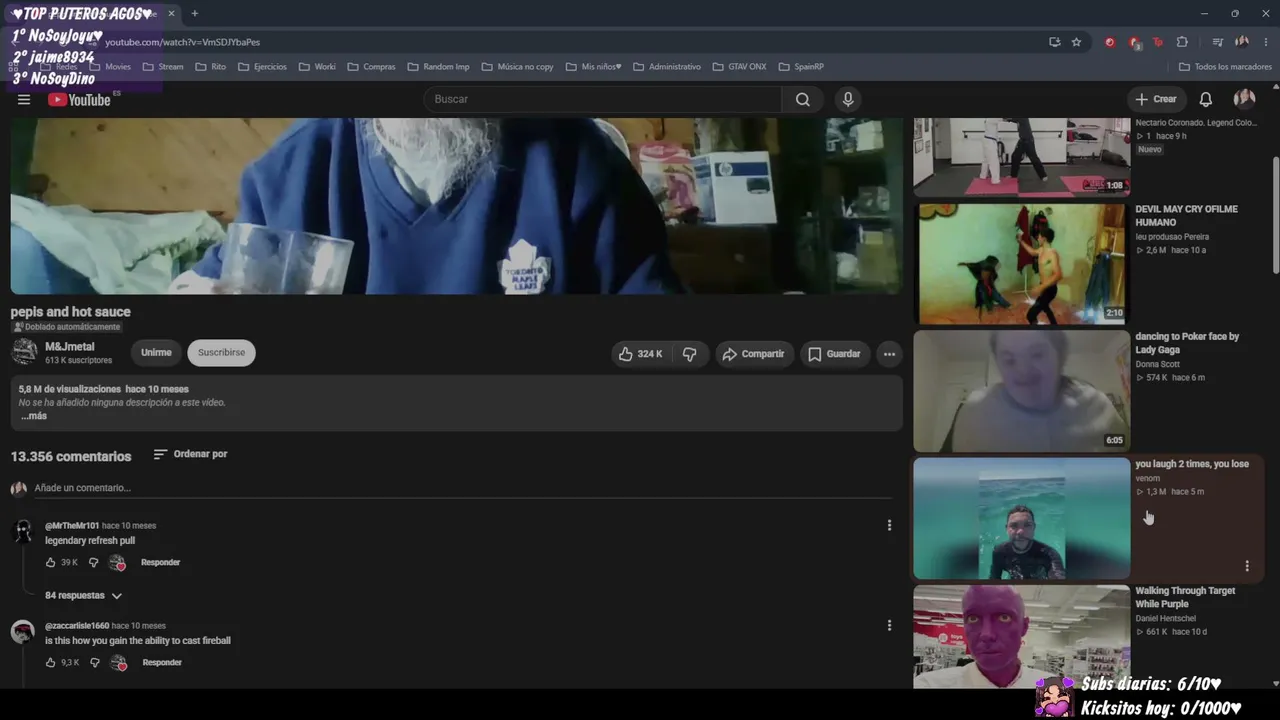
Task: Like the comment by @MrTheMr101
Action: pyautogui.click(x=51, y=563)
